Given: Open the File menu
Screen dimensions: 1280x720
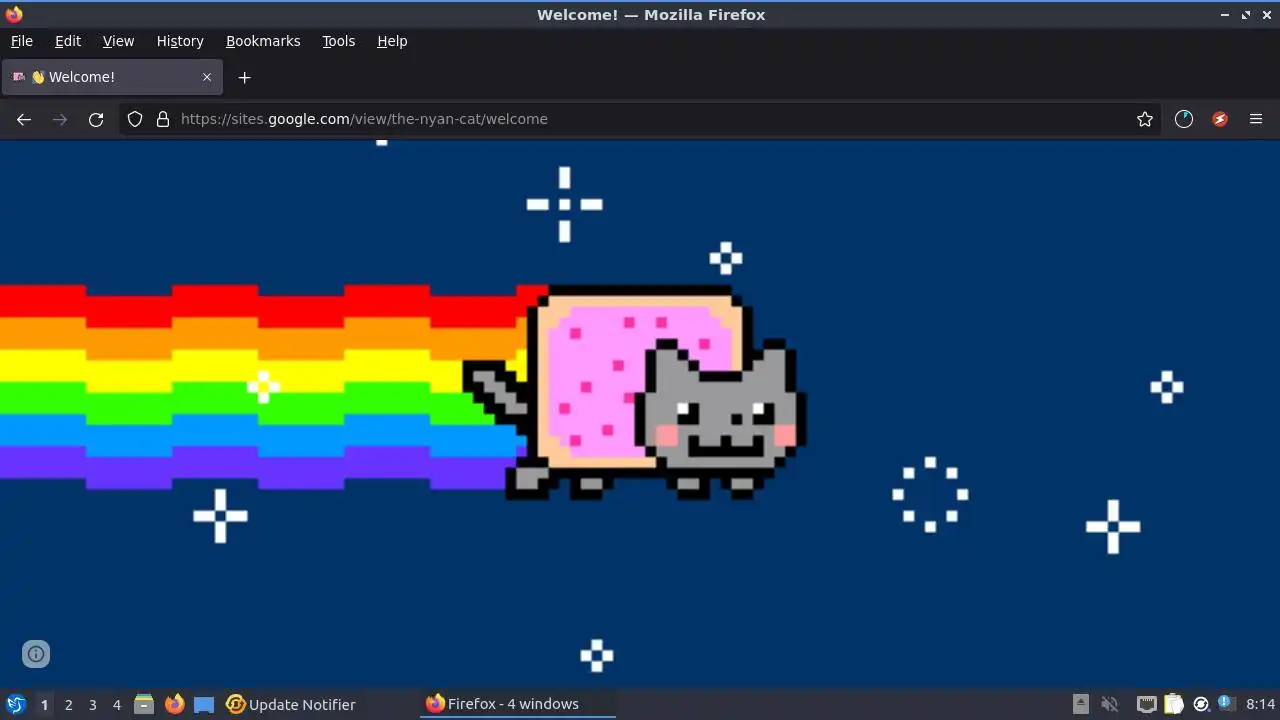Looking at the screenshot, I should [x=22, y=41].
